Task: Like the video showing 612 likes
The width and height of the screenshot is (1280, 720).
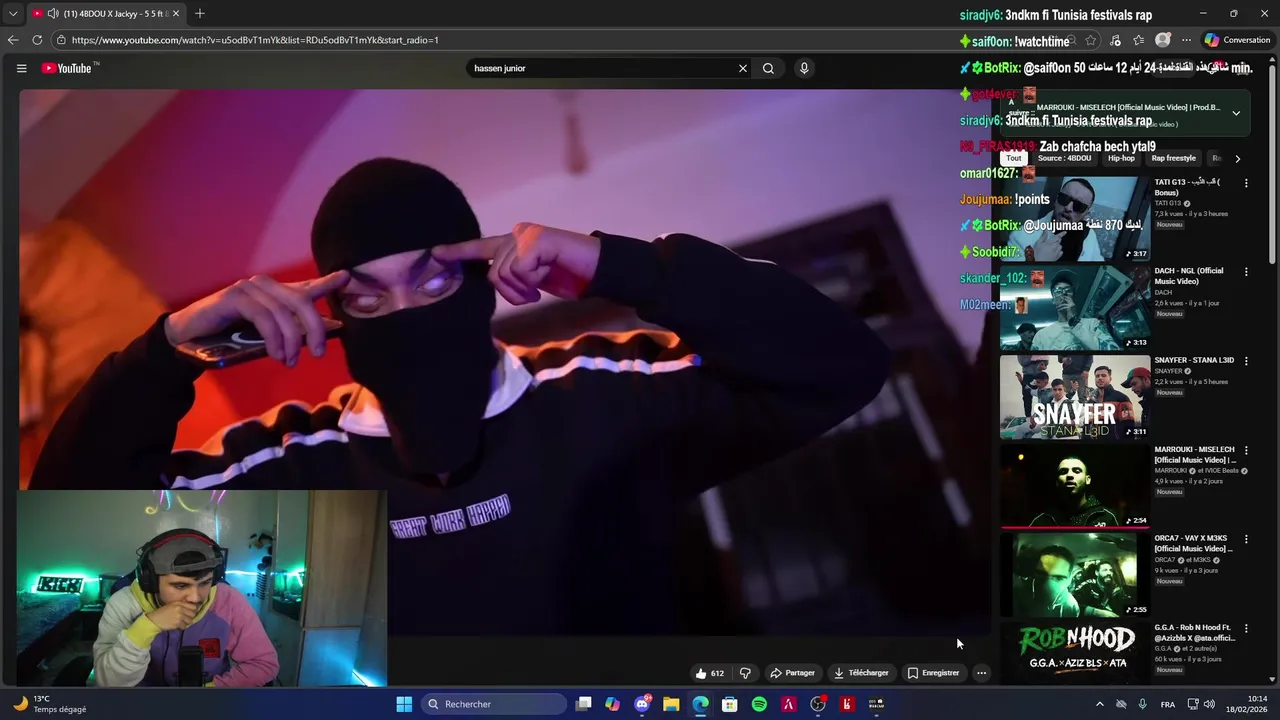Action: [709, 673]
